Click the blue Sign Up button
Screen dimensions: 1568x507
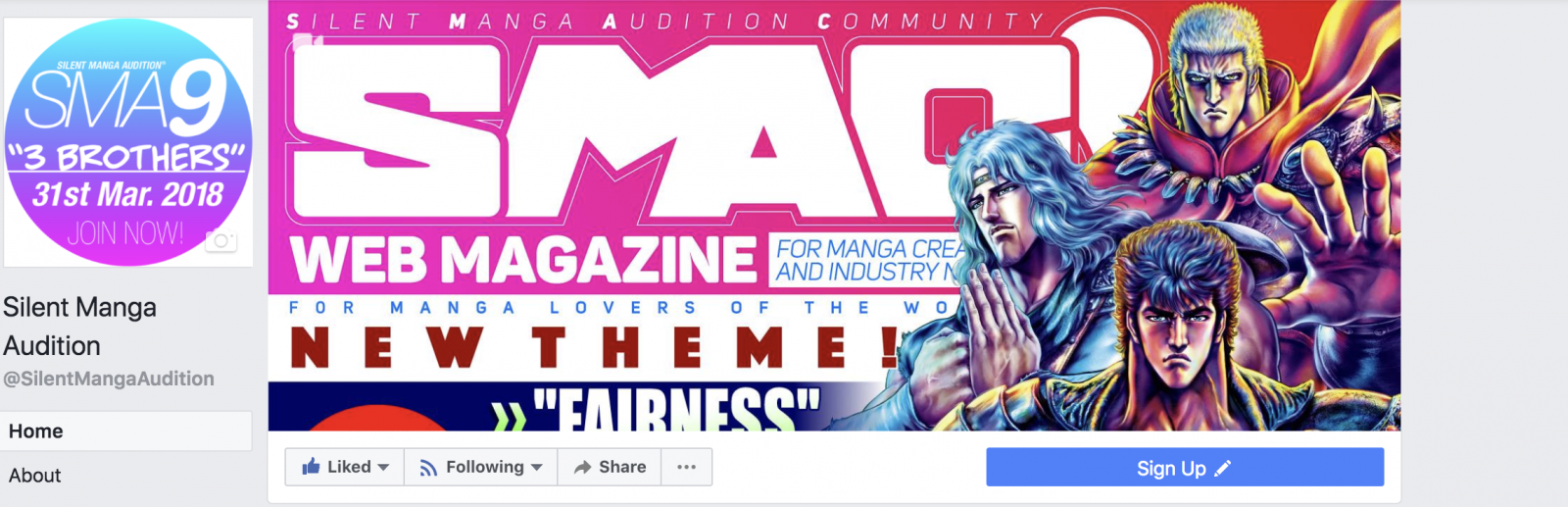[1185, 468]
